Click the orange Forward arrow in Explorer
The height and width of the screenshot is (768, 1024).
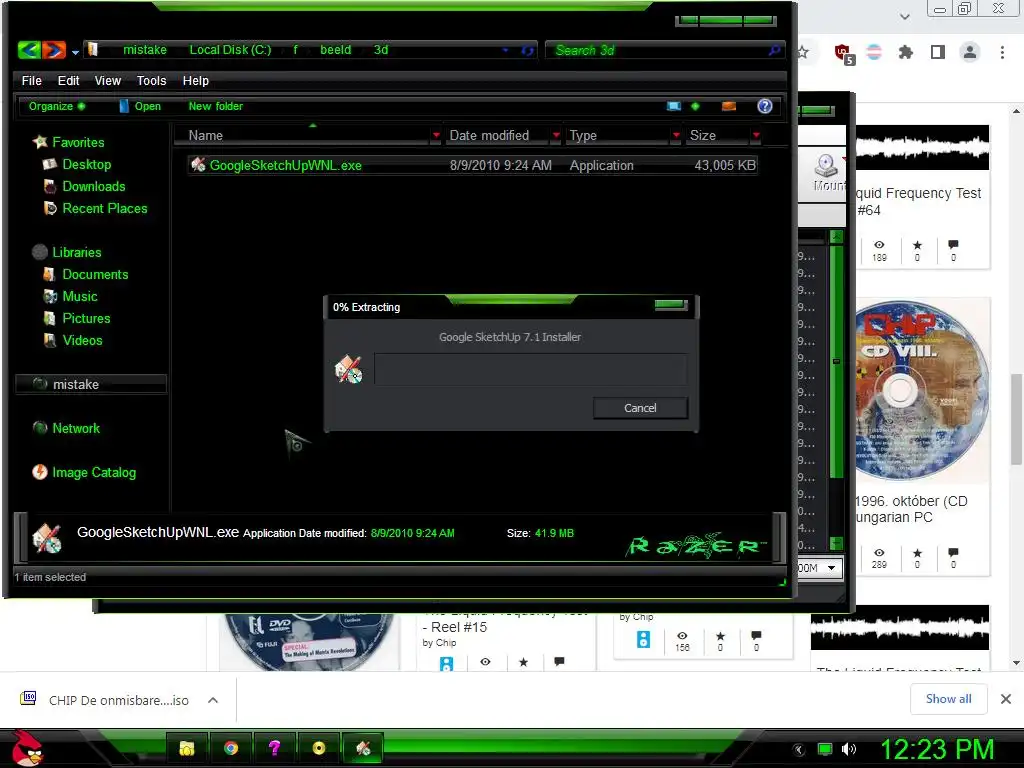54,50
